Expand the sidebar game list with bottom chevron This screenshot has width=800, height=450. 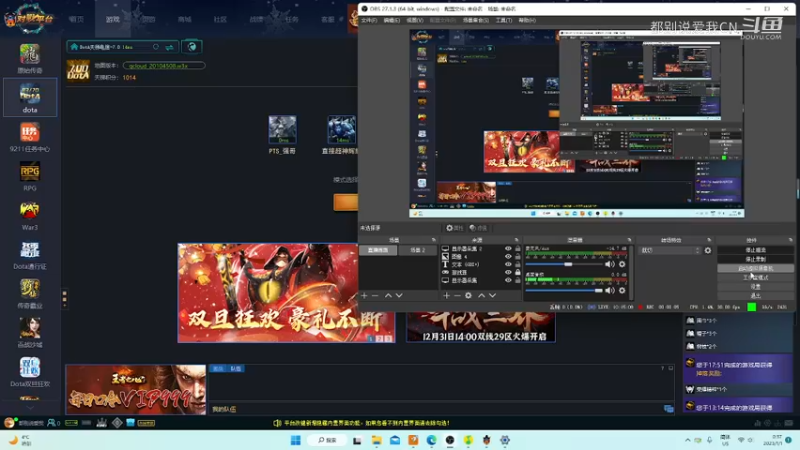[30, 407]
